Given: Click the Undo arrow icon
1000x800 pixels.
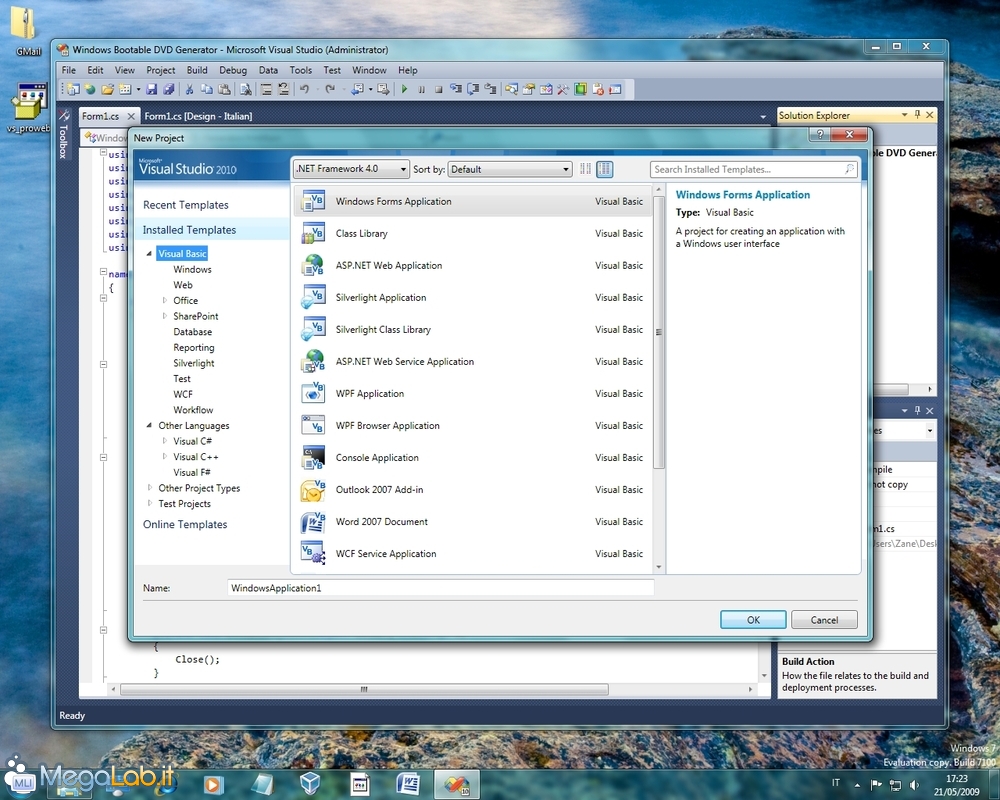Looking at the screenshot, I should coord(305,89).
